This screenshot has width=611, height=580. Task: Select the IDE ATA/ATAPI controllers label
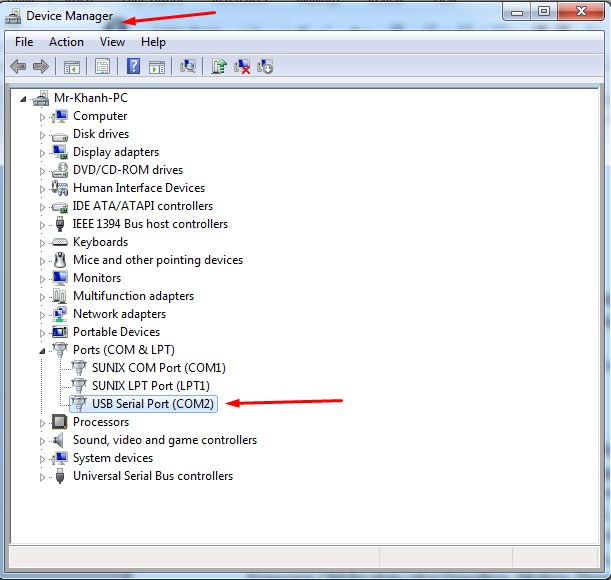click(x=143, y=206)
